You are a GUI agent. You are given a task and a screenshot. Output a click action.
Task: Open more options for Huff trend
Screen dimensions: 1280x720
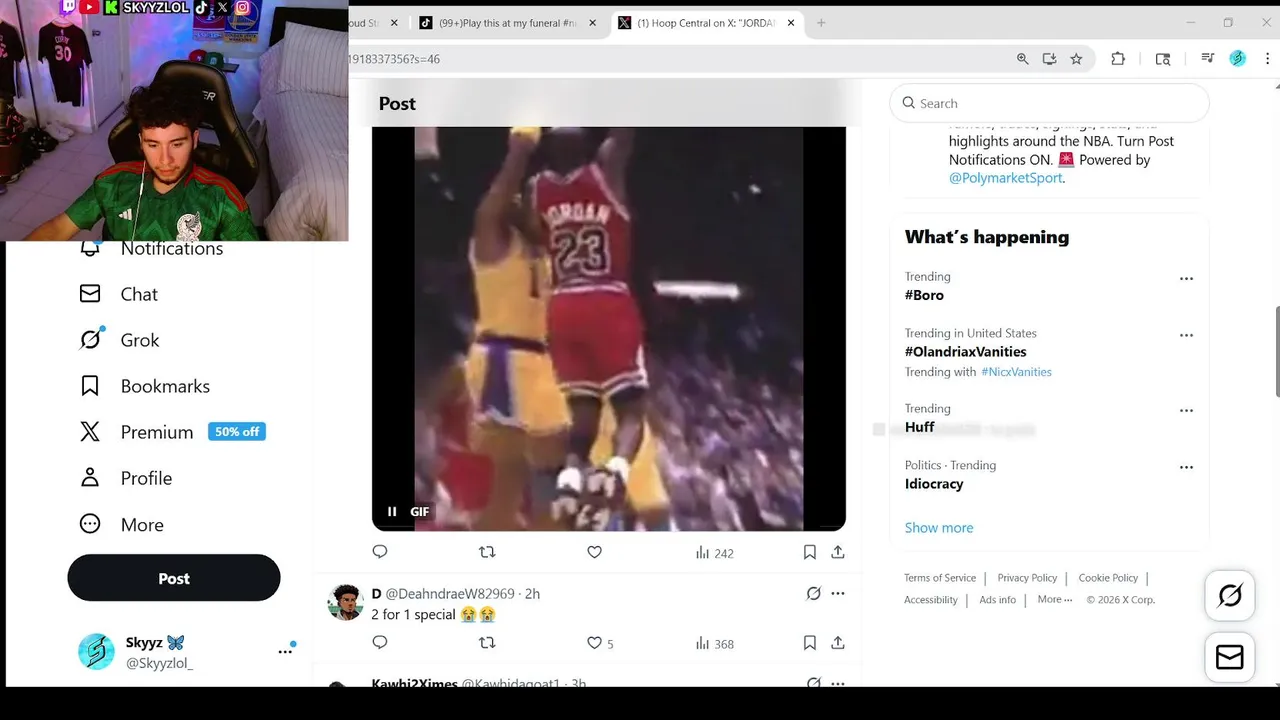(1186, 411)
